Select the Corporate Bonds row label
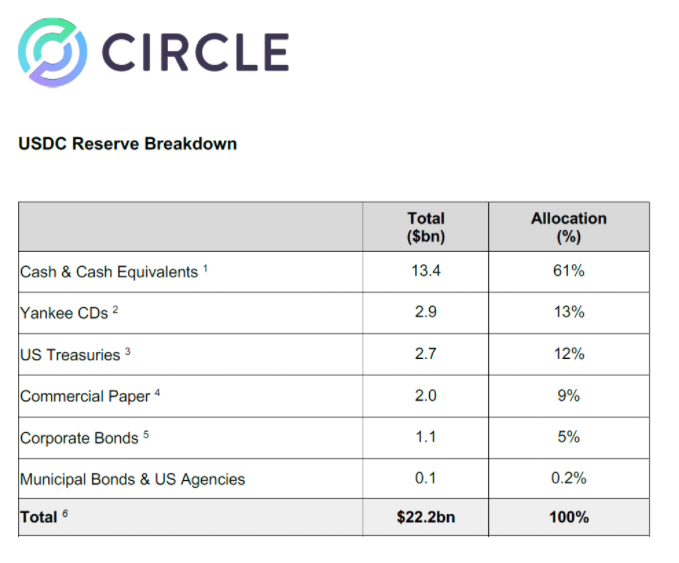Screen dimensions: 679x563 click(x=79, y=438)
